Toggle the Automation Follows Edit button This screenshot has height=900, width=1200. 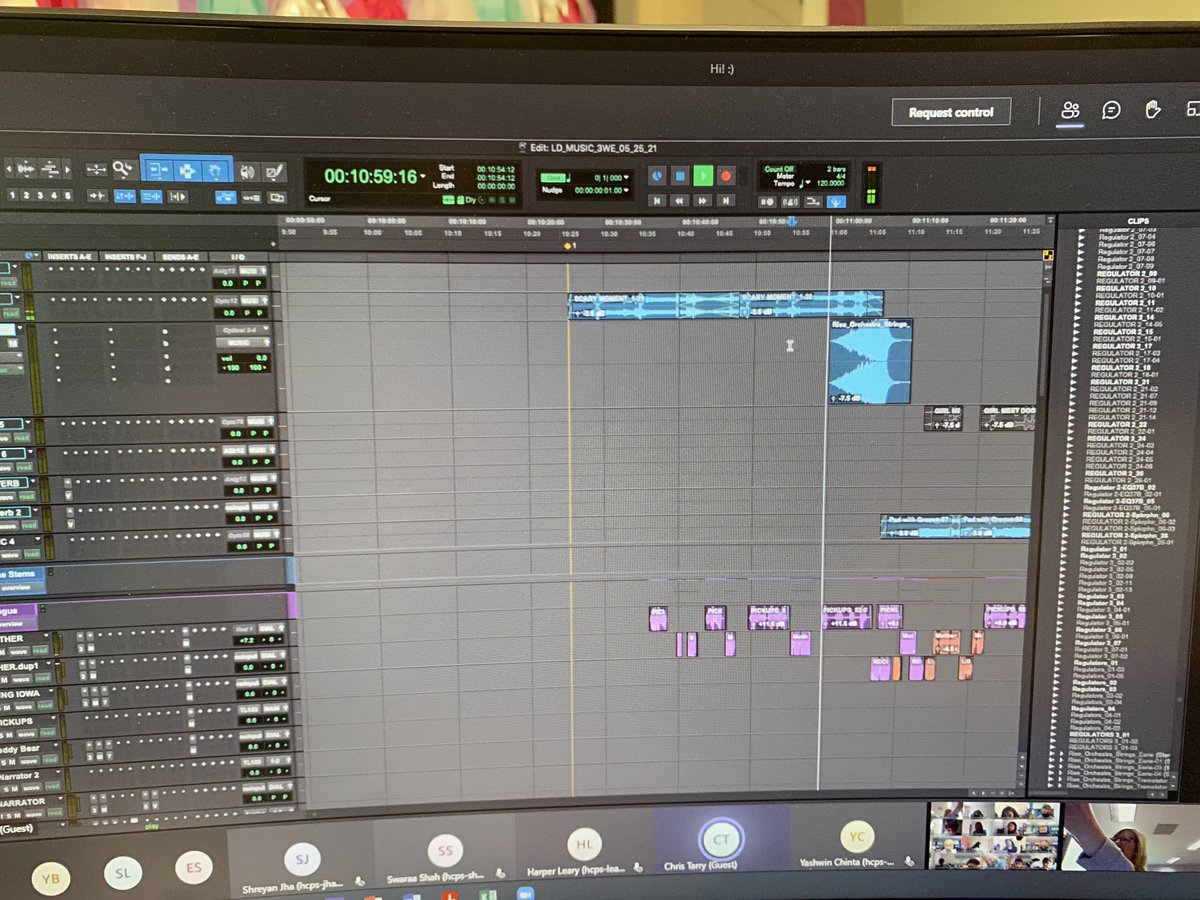click(x=226, y=196)
